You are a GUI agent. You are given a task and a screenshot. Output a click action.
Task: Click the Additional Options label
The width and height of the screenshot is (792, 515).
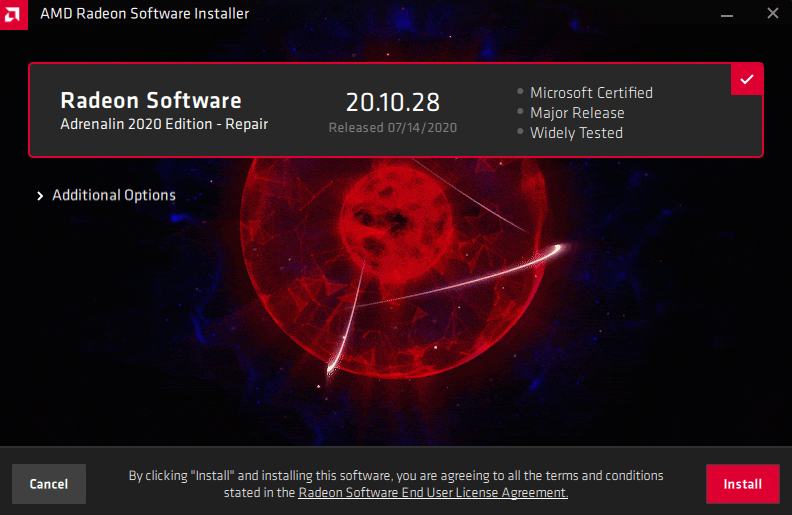tap(114, 195)
